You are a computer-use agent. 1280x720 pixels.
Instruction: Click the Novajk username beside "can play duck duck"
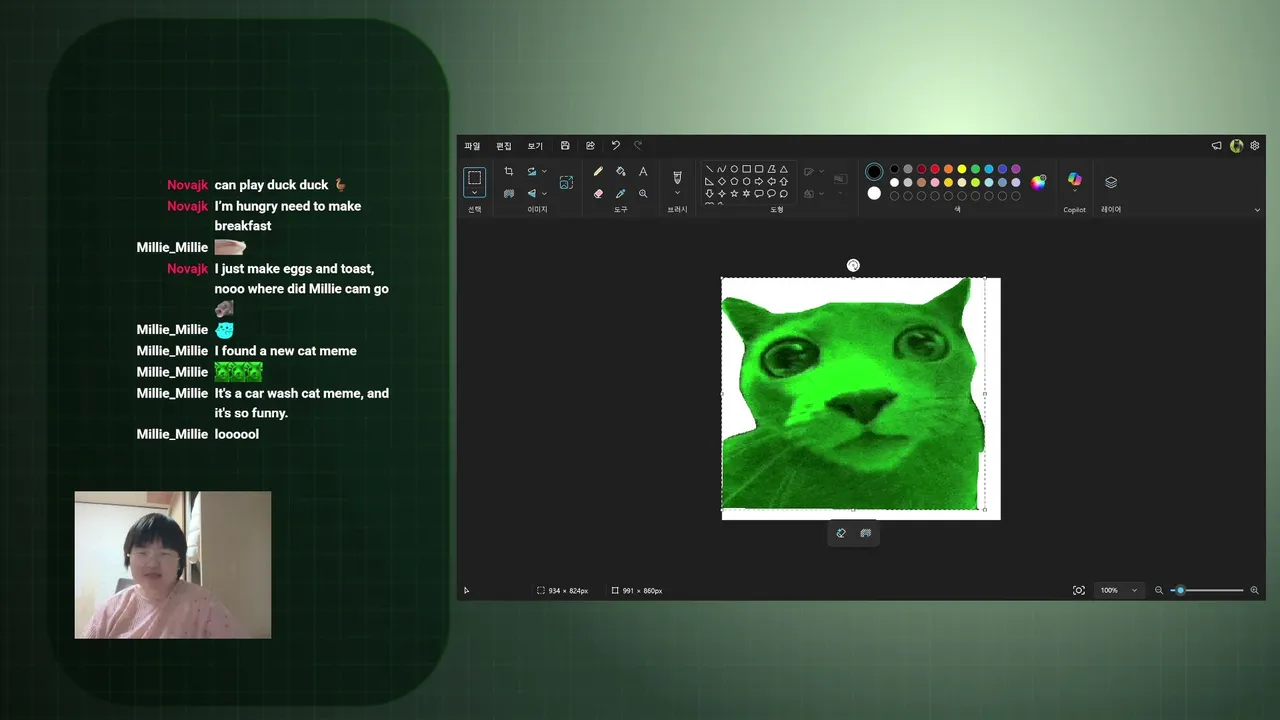click(188, 185)
